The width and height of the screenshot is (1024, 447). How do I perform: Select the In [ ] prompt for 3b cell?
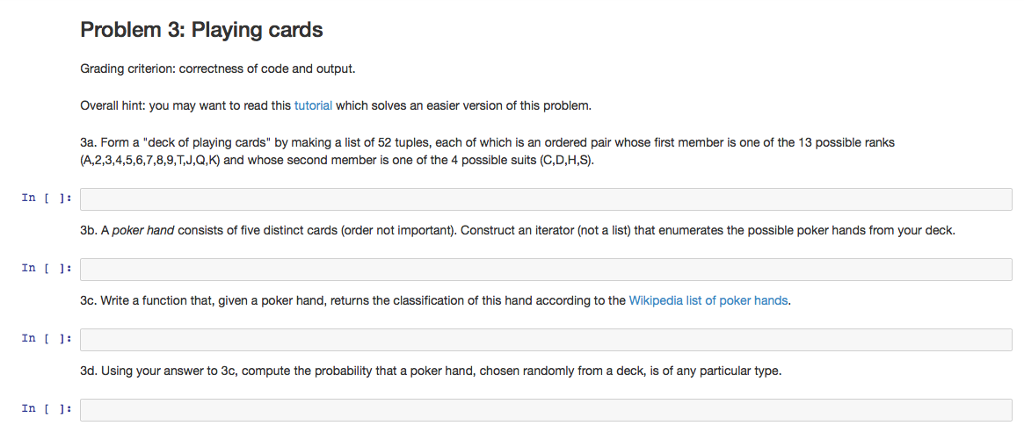(47, 268)
